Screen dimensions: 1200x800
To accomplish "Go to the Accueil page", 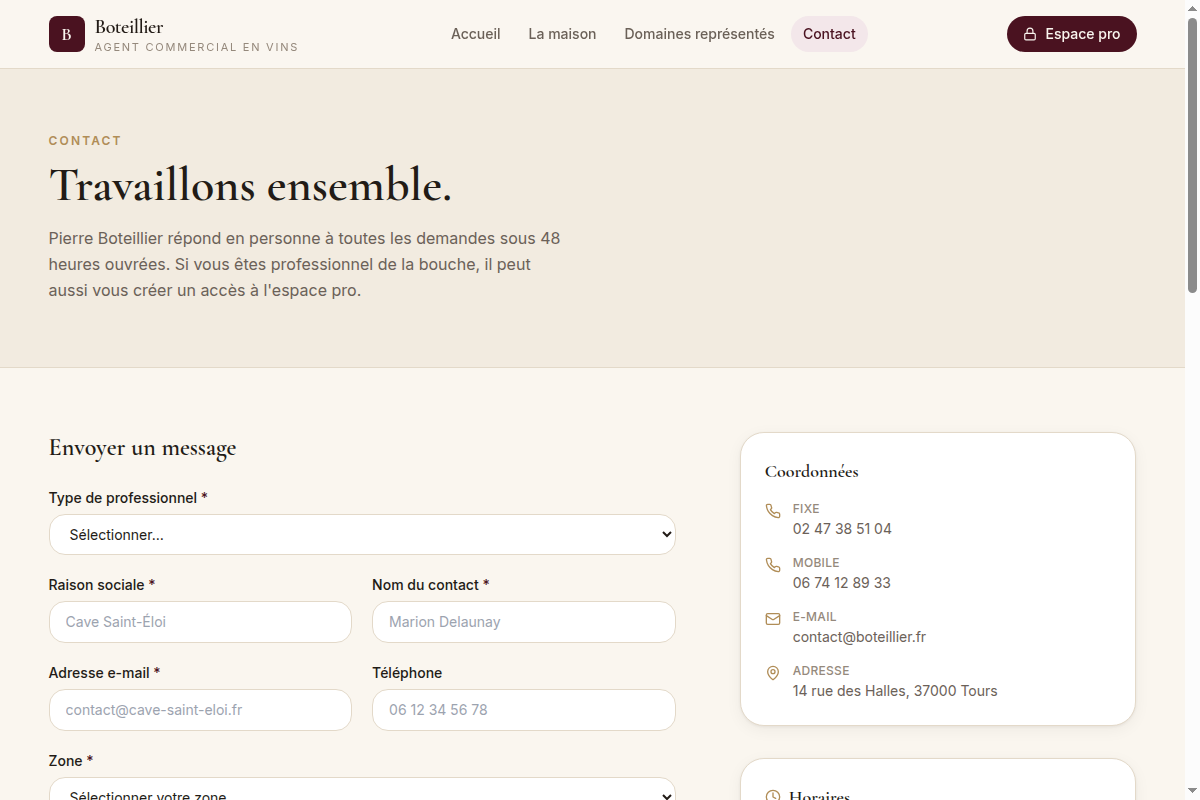I will 476,34.
